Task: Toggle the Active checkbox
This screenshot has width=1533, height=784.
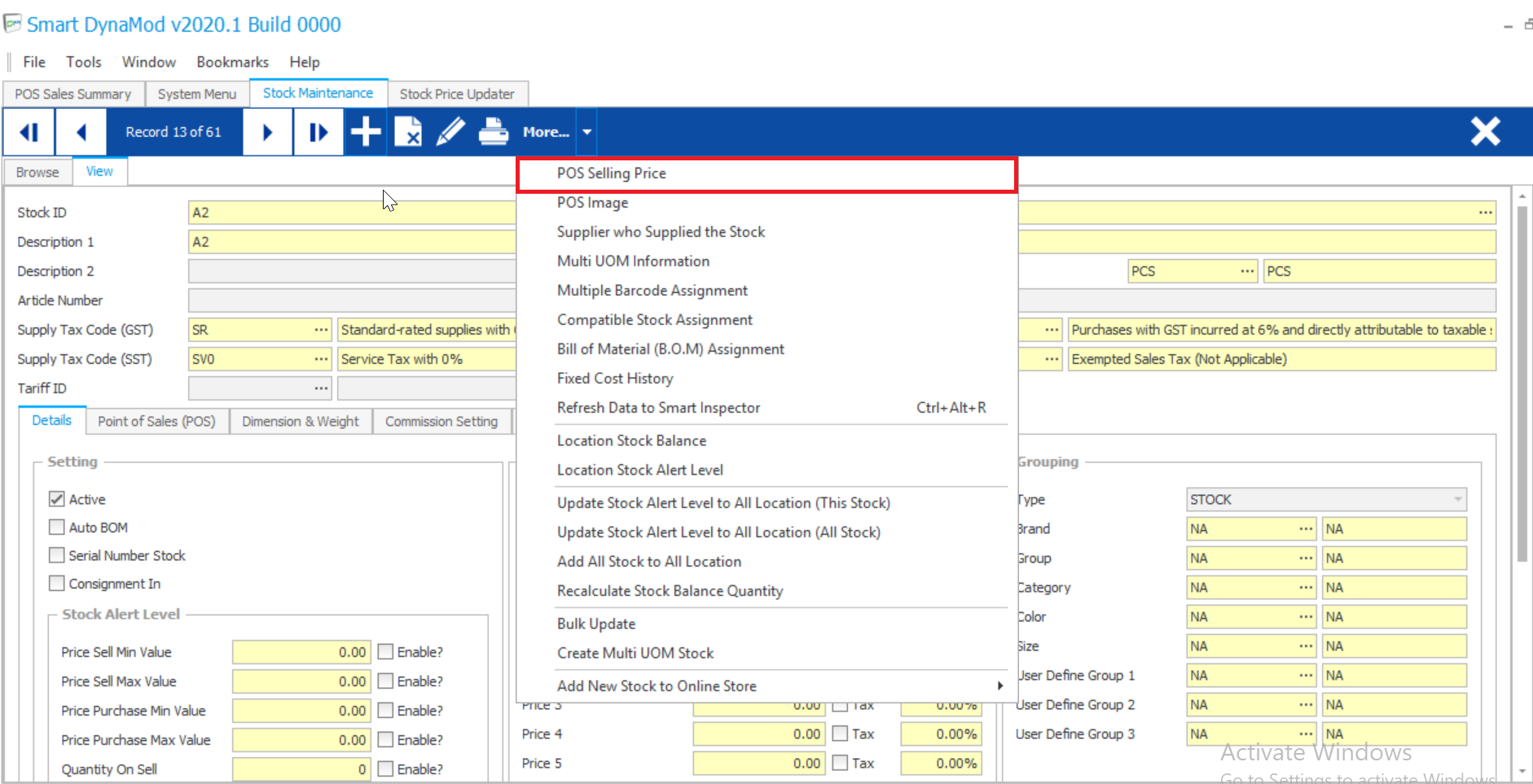Action: pyautogui.click(x=56, y=499)
